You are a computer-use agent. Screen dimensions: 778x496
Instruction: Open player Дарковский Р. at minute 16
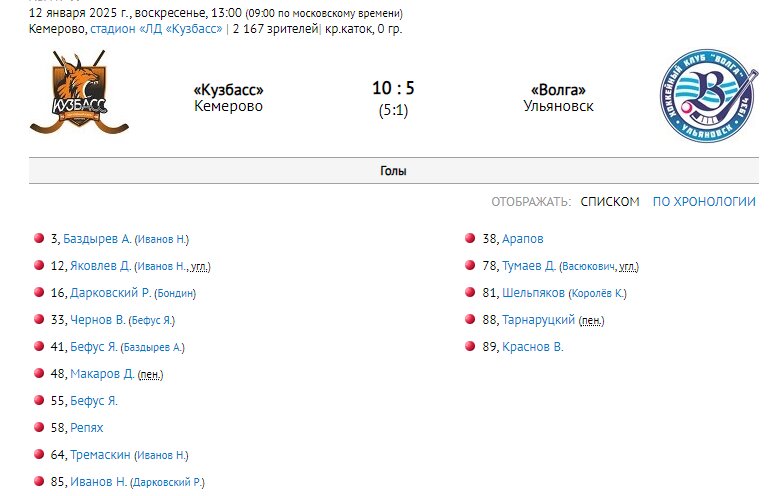click(110, 293)
